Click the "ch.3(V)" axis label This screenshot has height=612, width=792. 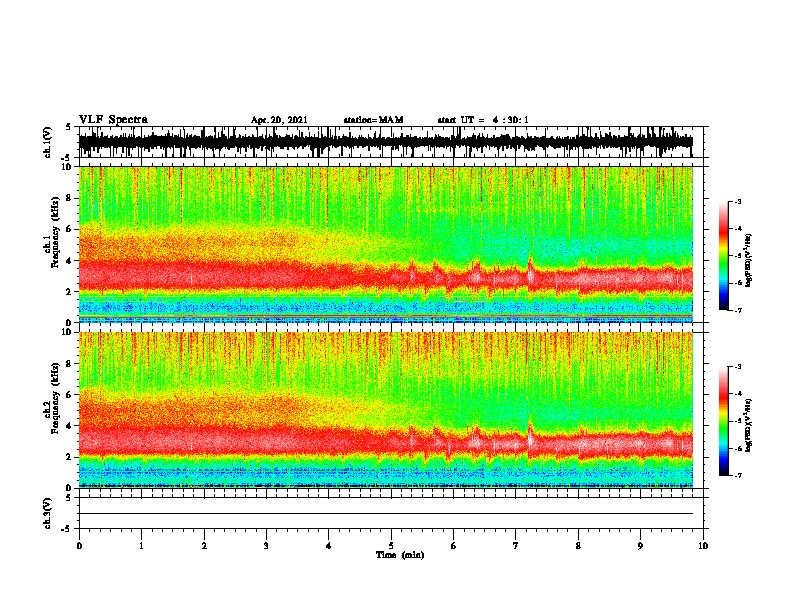48,513
